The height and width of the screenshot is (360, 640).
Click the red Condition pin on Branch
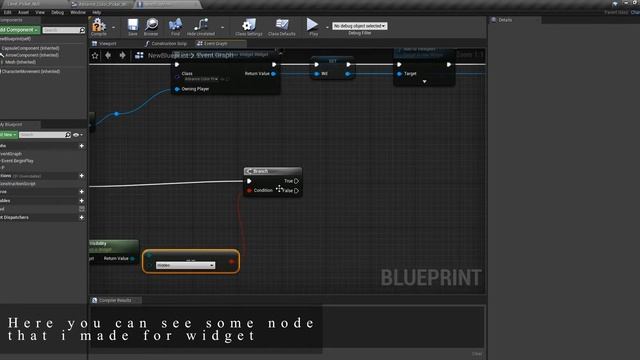point(249,191)
